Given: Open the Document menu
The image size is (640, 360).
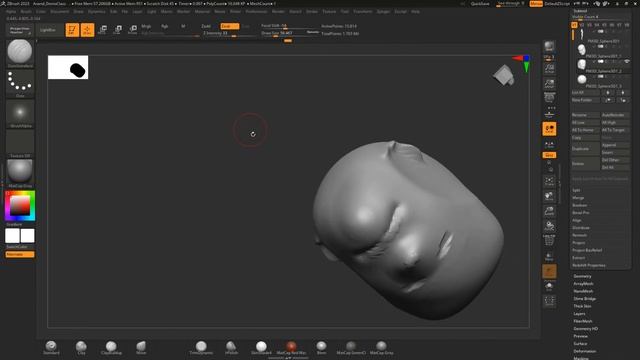Looking at the screenshot, I should (x=60, y=11).
